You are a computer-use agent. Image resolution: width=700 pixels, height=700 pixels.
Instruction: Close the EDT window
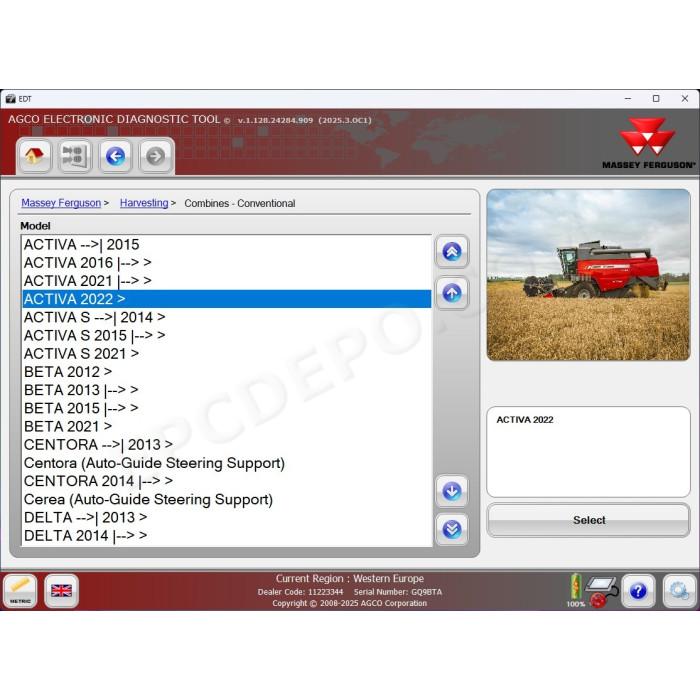tap(685, 99)
